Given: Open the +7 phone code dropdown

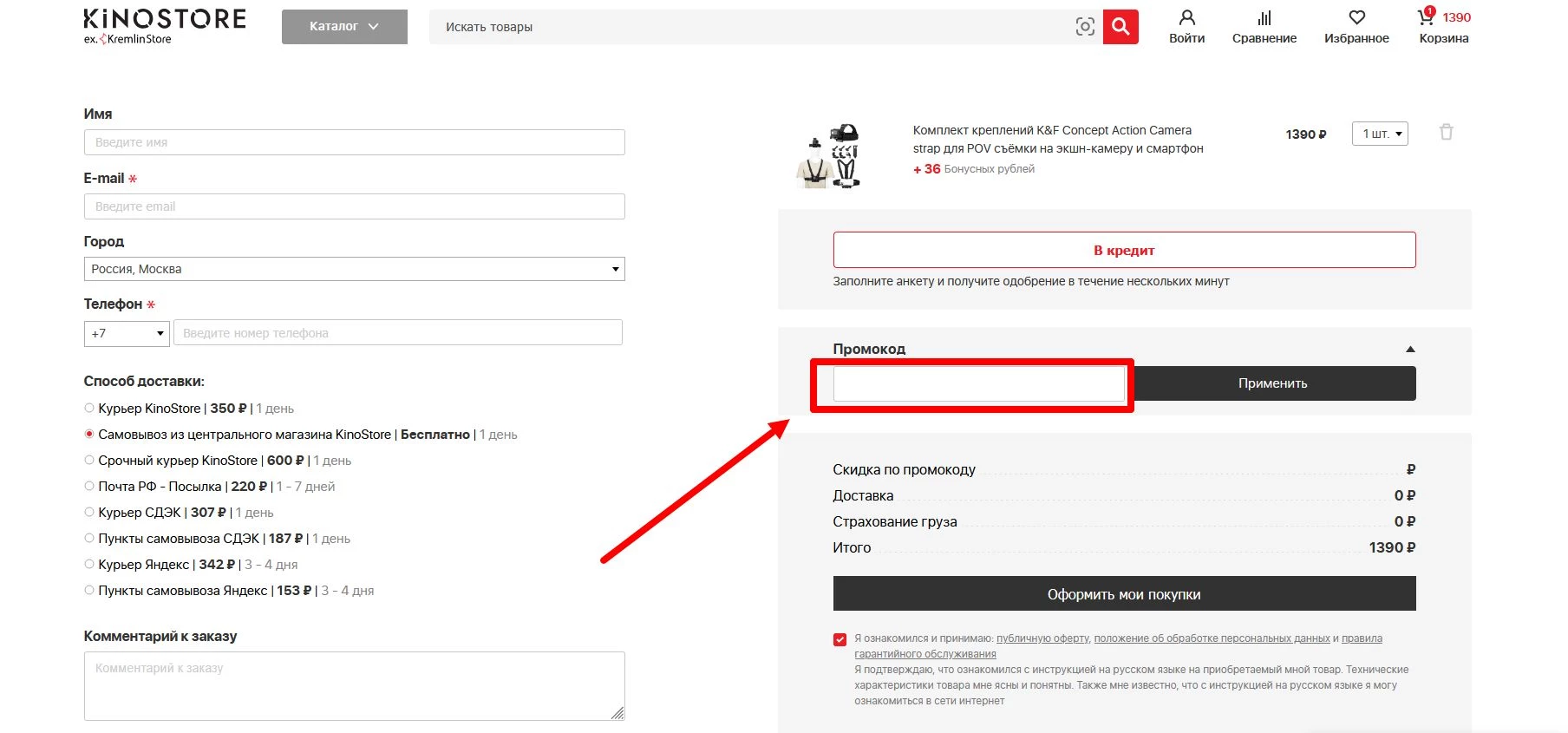Looking at the screenshot, I should [127, 333].
